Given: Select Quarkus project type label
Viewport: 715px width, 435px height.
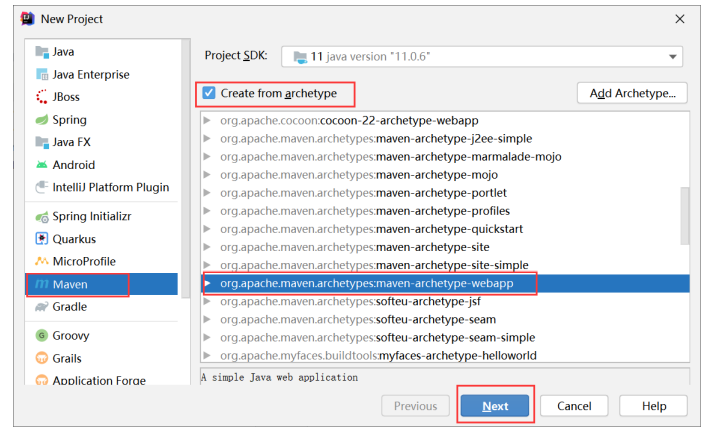Looking at the screenshot, I should click(74, 239).
